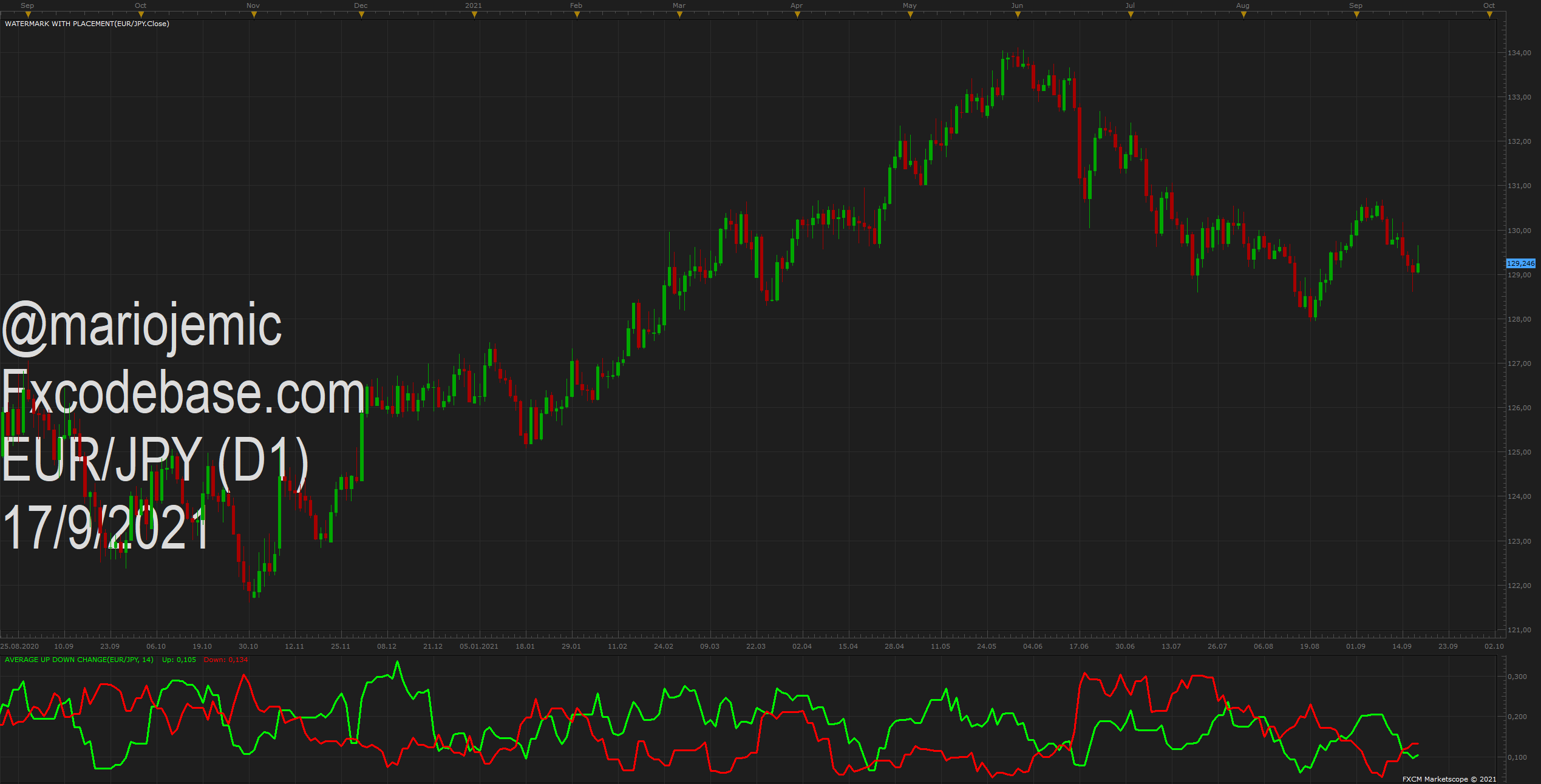Click the 123,00 price axis label
This screenshot has height=784, width=1541.
[x=1520, y=541]
